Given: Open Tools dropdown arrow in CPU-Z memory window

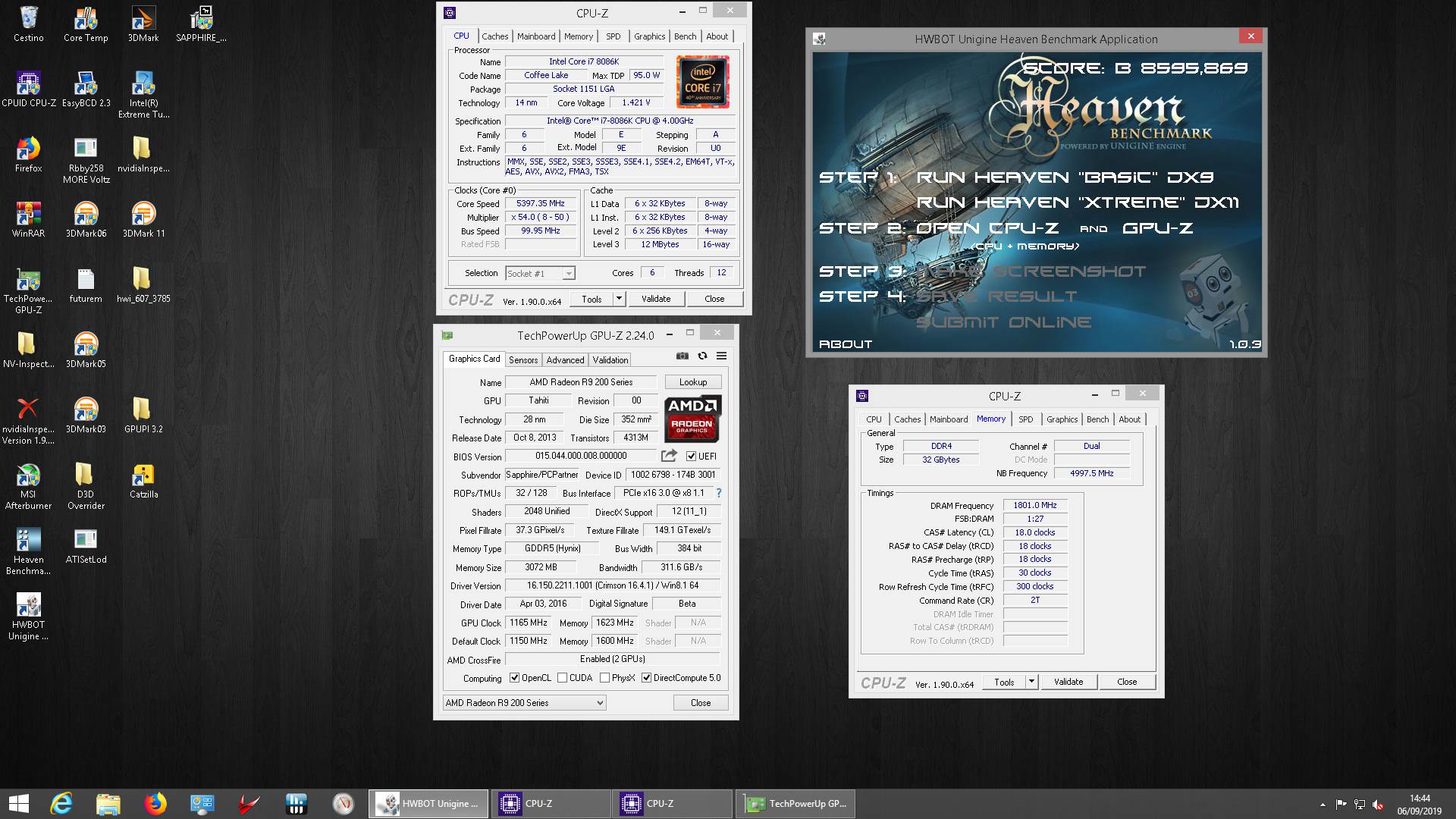Looking at the screenshot, I should pyautogui.click(x=1031, y=682).
